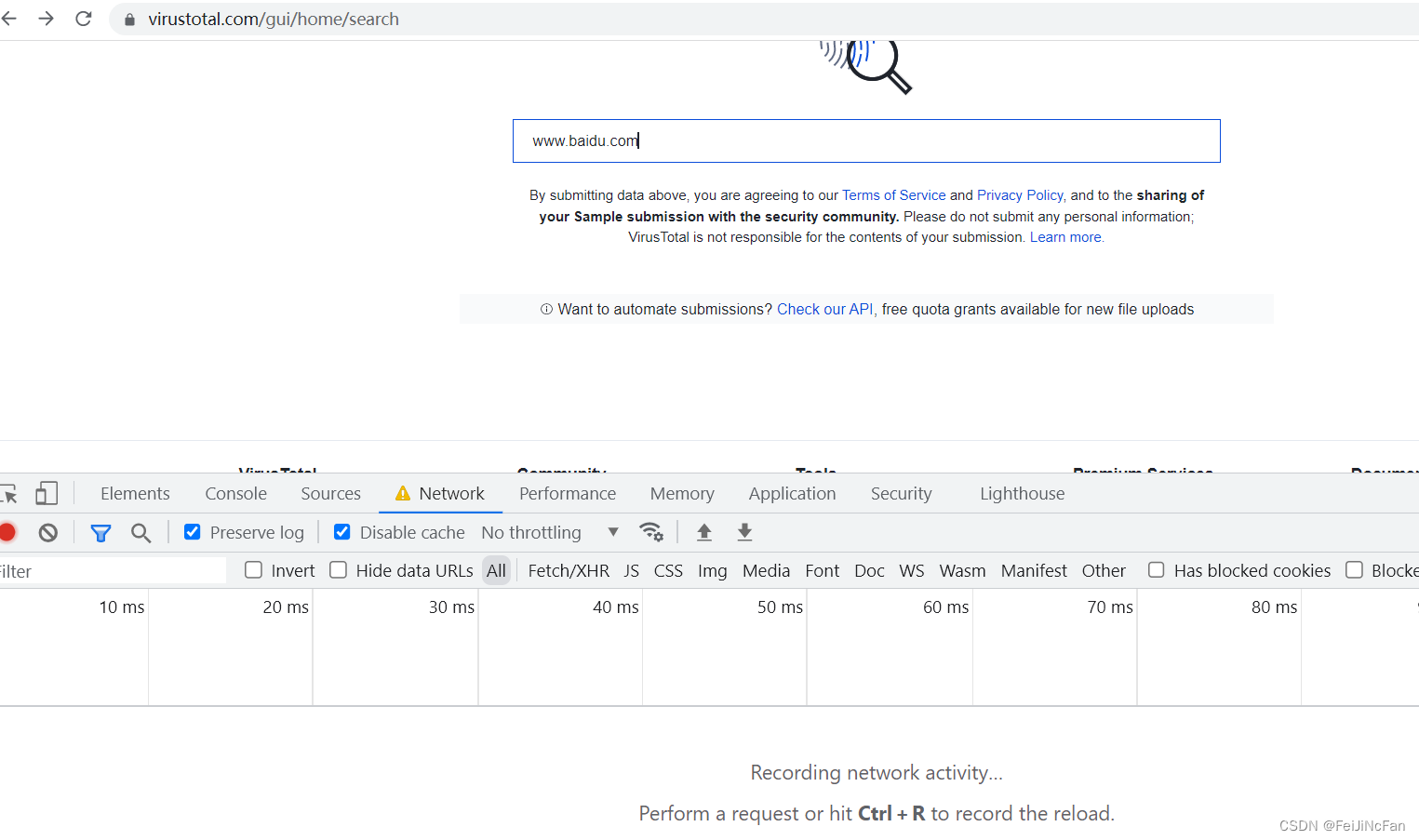The image size is (1419, 840).
Task: Toggle the device toolbar icon in DevTools
Action: click(x=47, y=493)
